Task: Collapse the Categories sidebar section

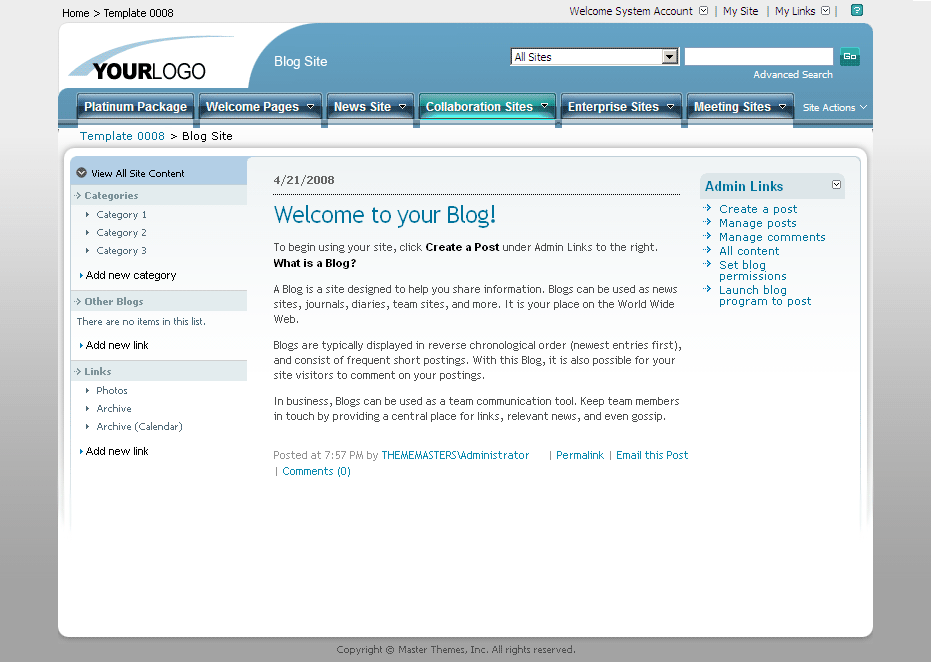Action: [x=78, y=194]
